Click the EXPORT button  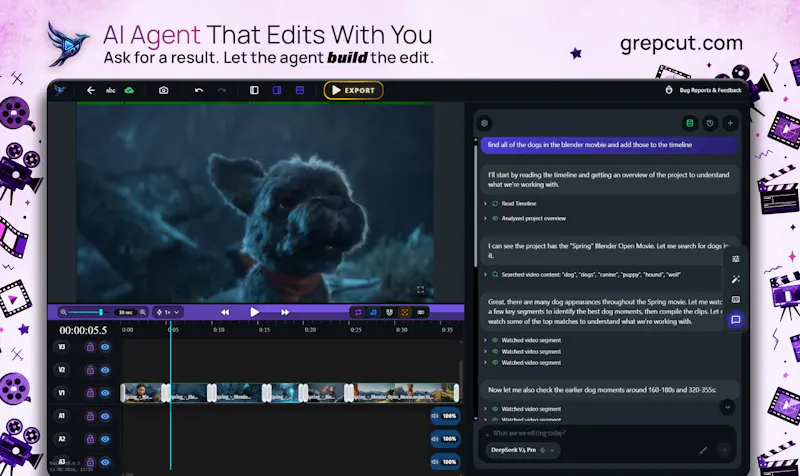pyautogui.click(x=353, y=90)
